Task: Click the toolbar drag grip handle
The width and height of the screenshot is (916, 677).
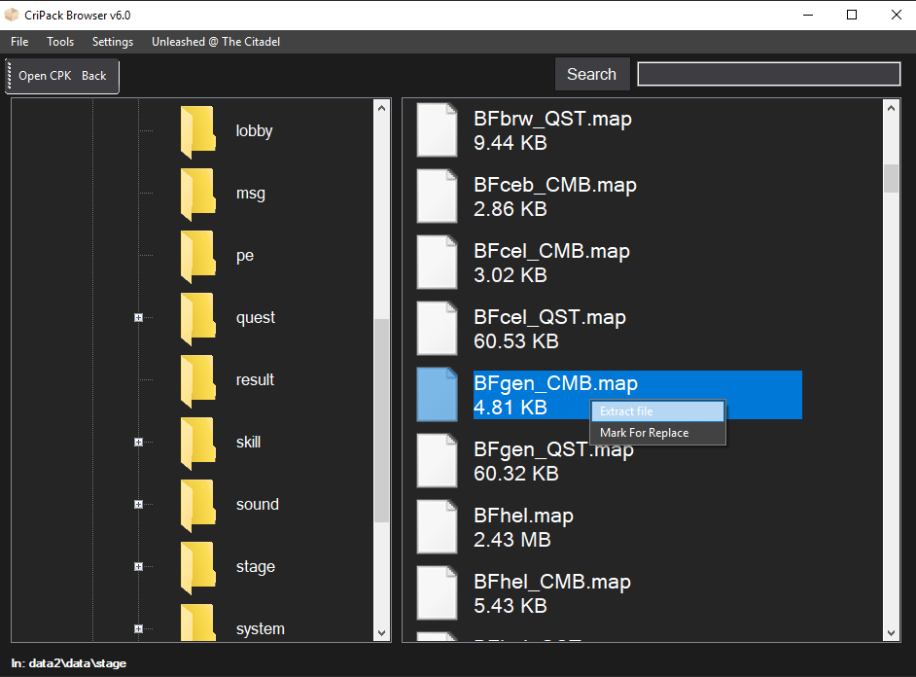Action: 9,76
